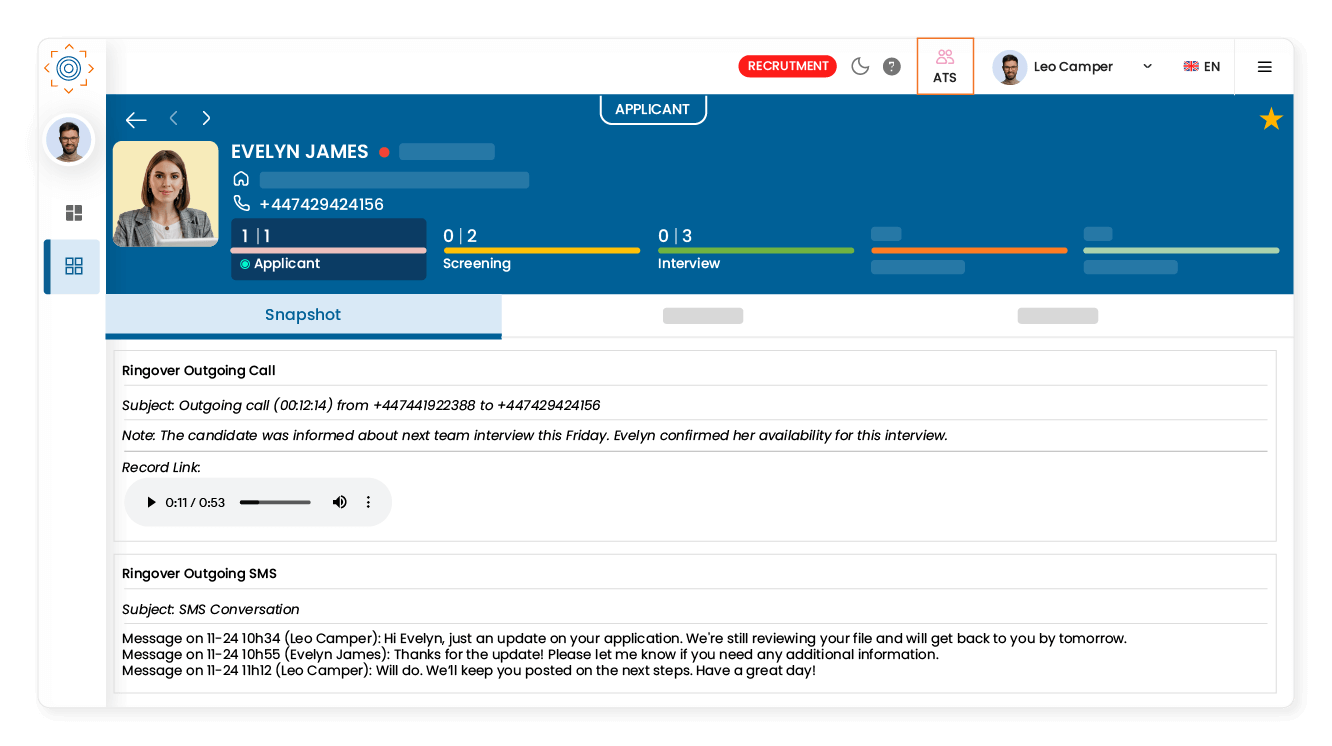Open the hamburger menu at top right

click(x=1264, y=66)
